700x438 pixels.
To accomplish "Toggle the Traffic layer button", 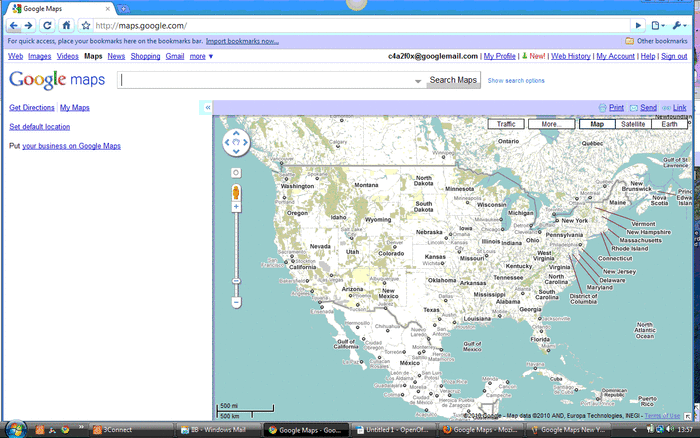I will tap(506, 124).
